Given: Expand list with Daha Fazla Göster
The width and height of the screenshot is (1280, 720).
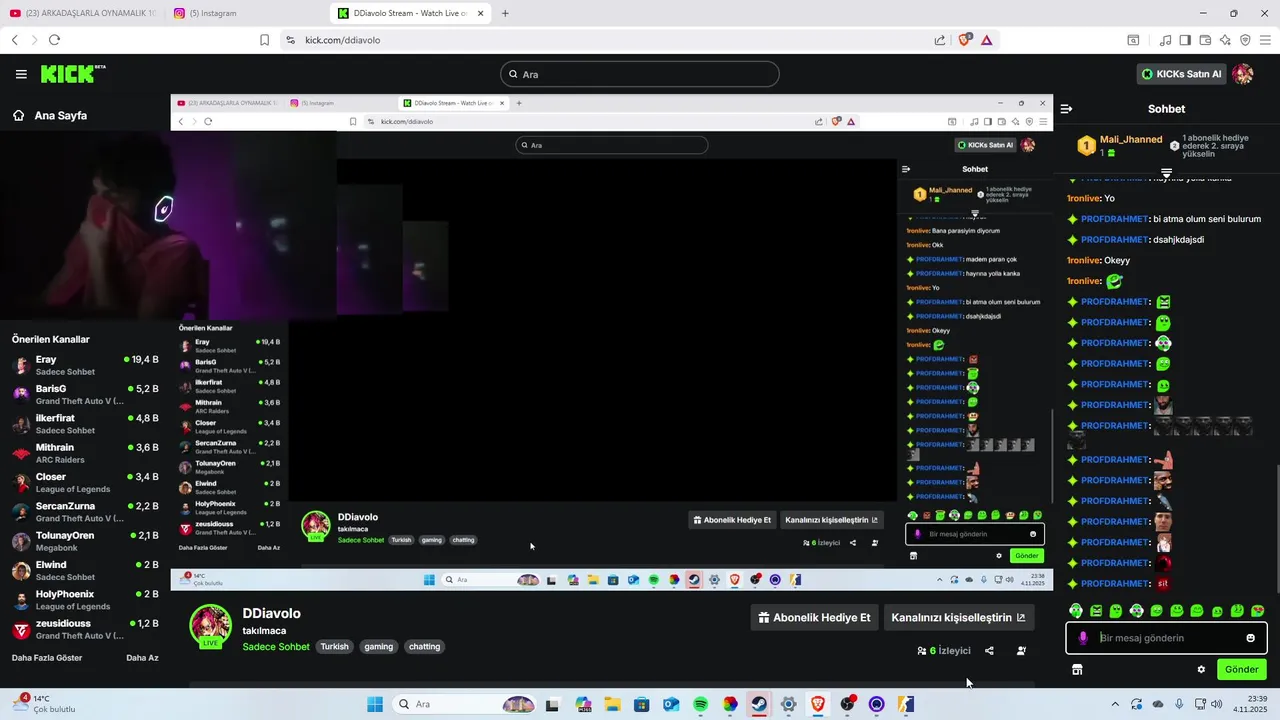Looking at the screenshot, I should pyautogui.click(x=47, y=658).
